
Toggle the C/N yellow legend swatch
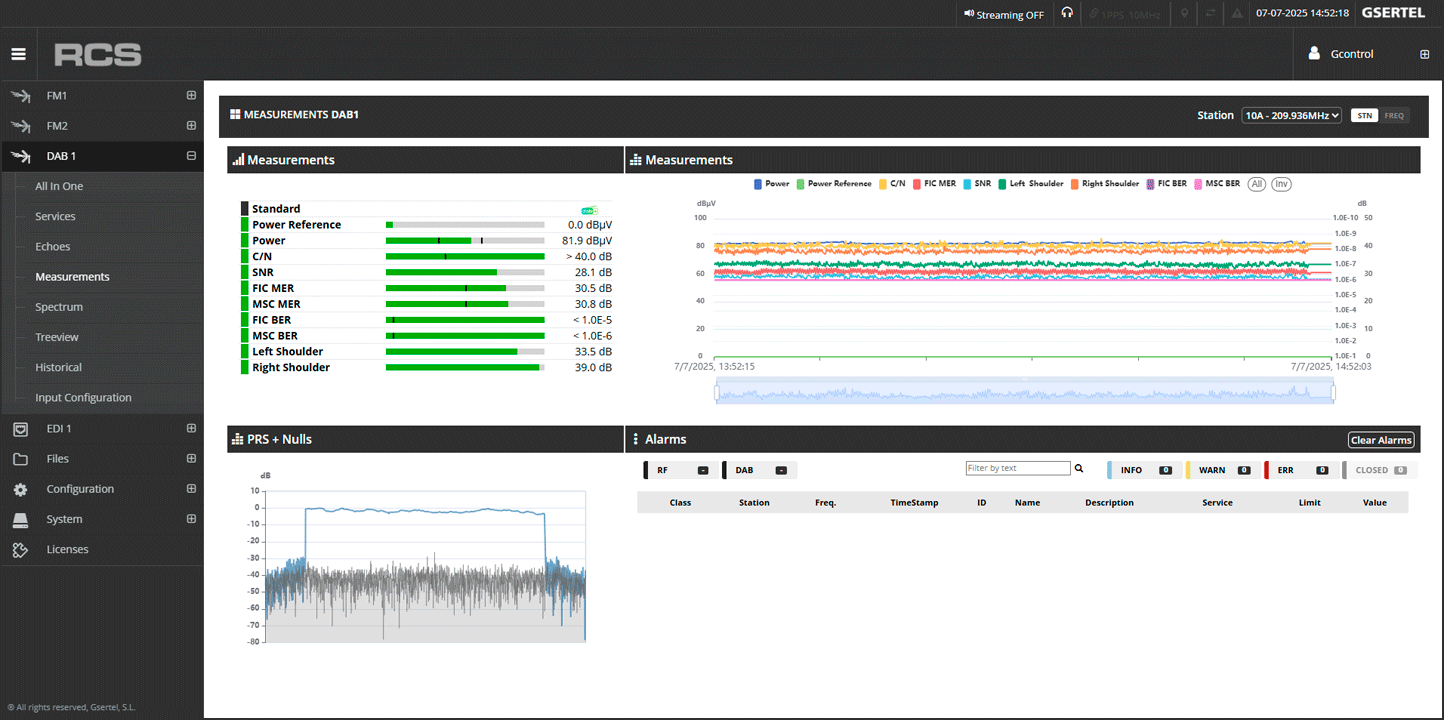point(883,184)
